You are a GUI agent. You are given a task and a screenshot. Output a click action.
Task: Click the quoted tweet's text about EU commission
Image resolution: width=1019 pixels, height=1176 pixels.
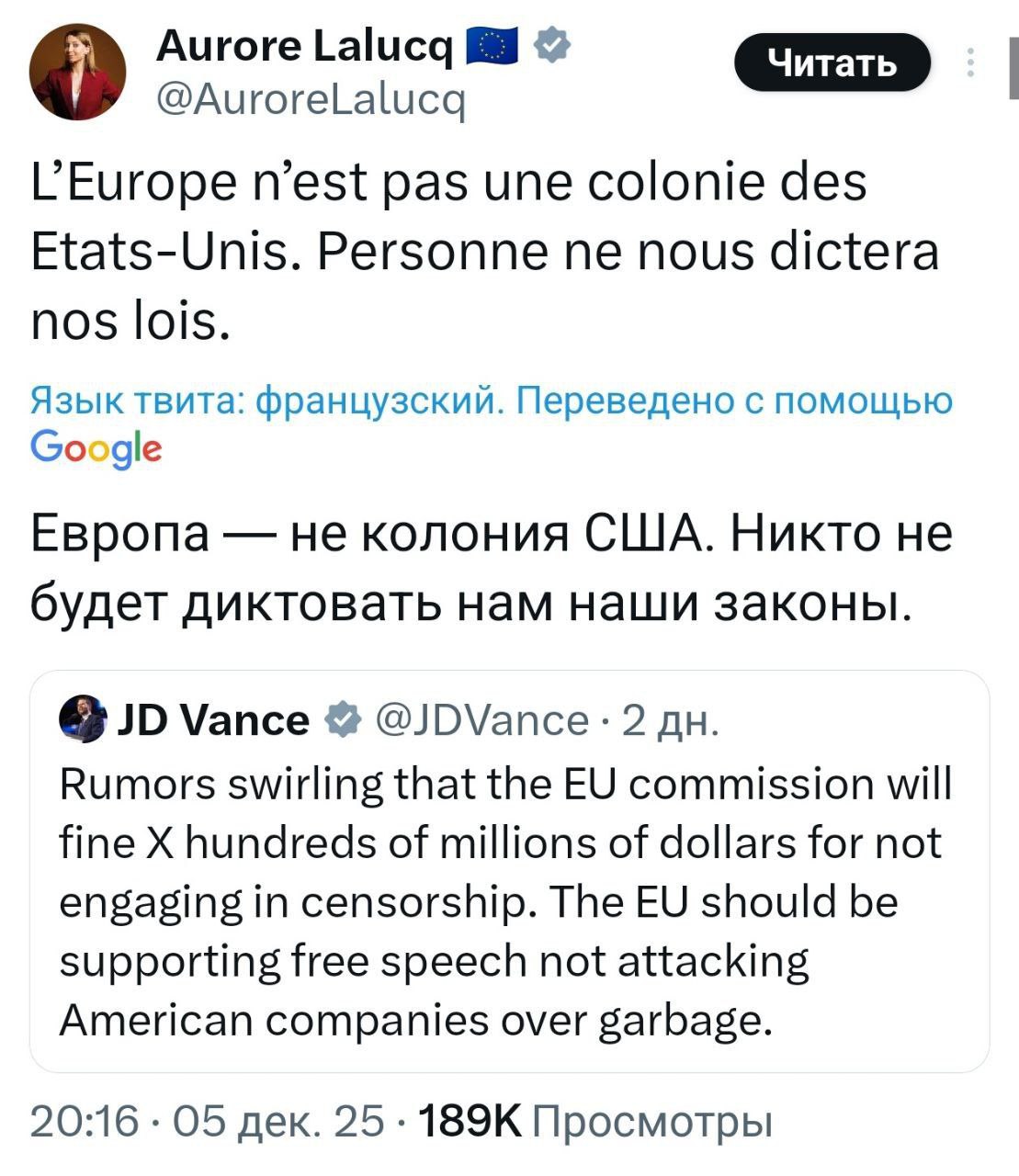click(501, 900)
